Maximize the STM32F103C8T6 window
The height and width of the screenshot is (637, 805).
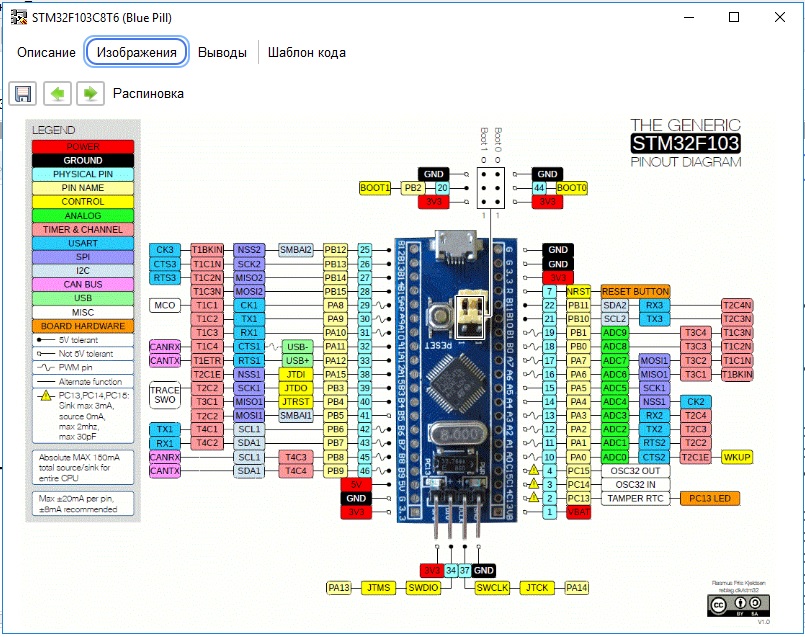734,17
